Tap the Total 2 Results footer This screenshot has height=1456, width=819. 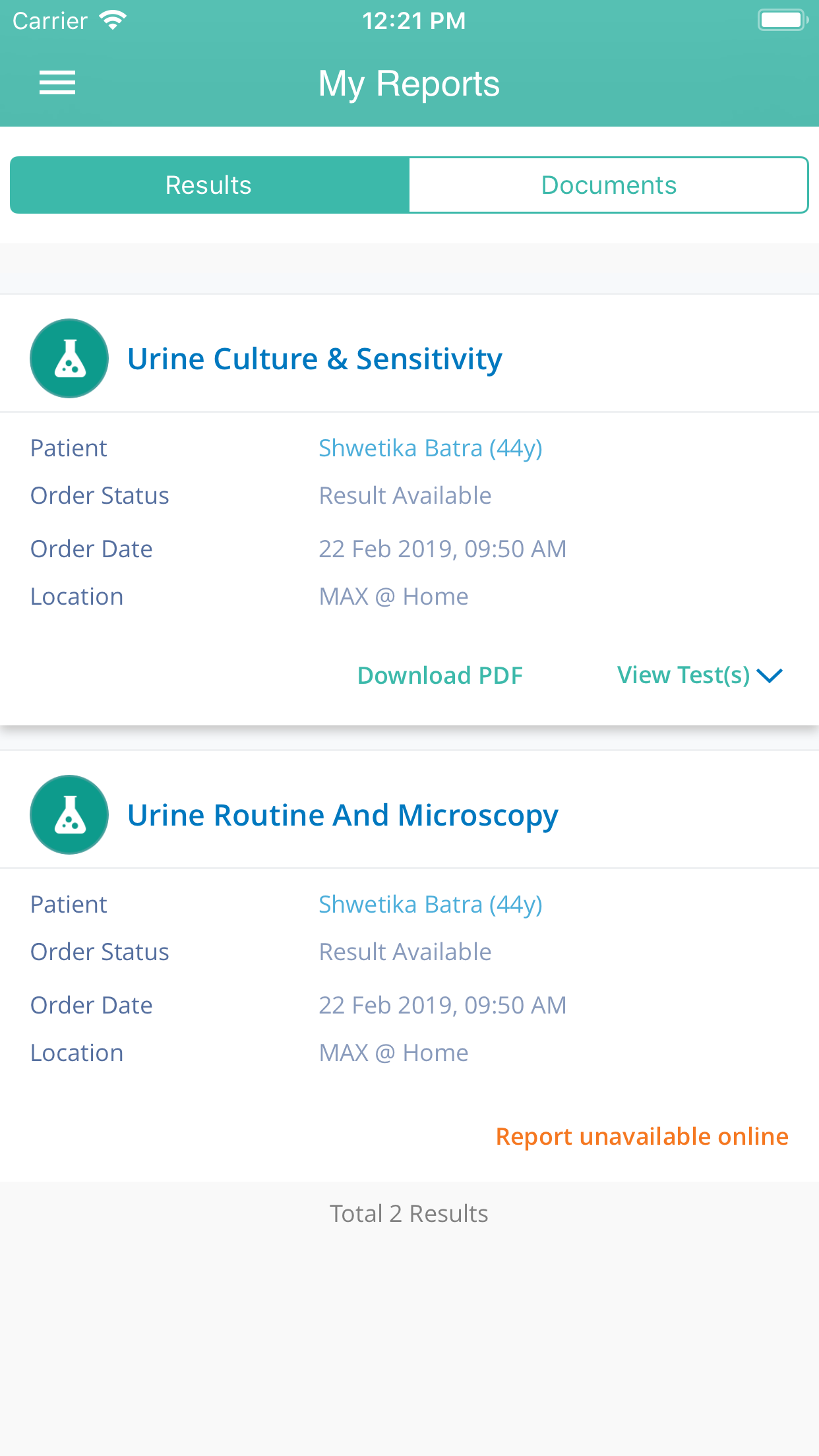pyautogui.click(x=409, y=1213)
